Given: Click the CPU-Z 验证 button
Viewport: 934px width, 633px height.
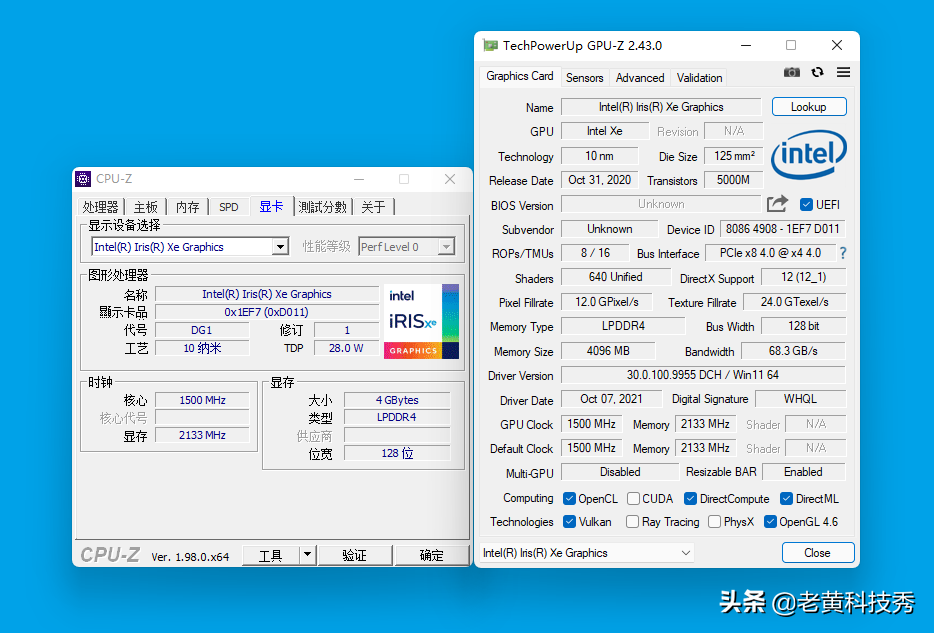Looking at the screenshot, I should [x=355, y=555].
